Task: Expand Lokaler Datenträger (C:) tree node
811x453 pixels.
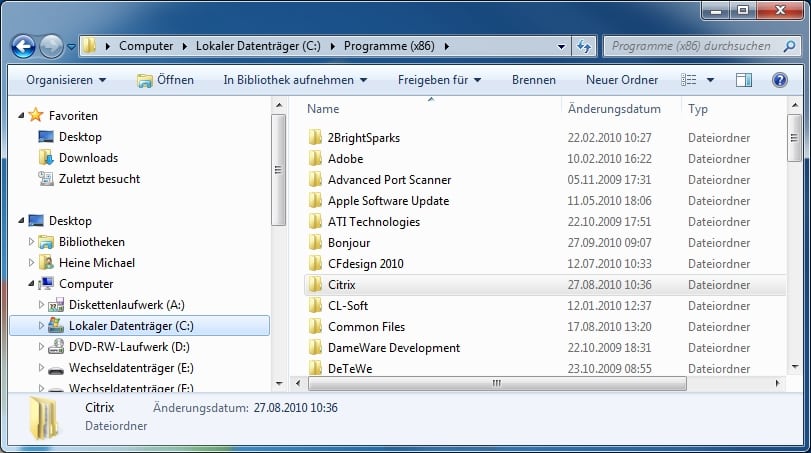Action: pyautogui.click(x=41, y=326)
